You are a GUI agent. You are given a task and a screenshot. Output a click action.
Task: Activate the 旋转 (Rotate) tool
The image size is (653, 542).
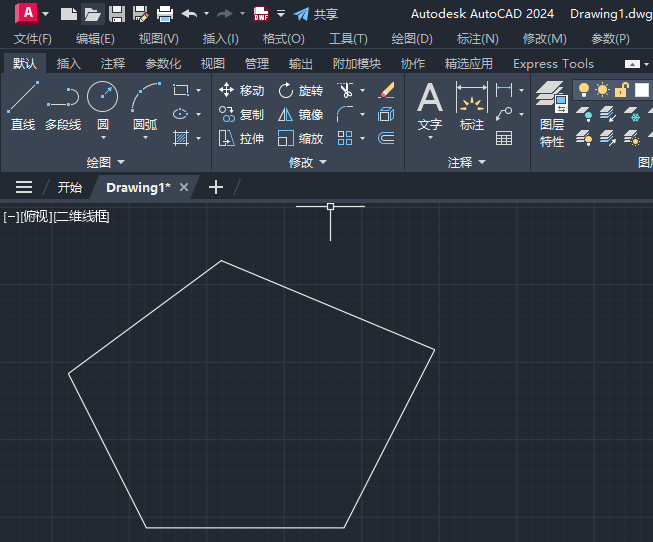pos(300,90)
